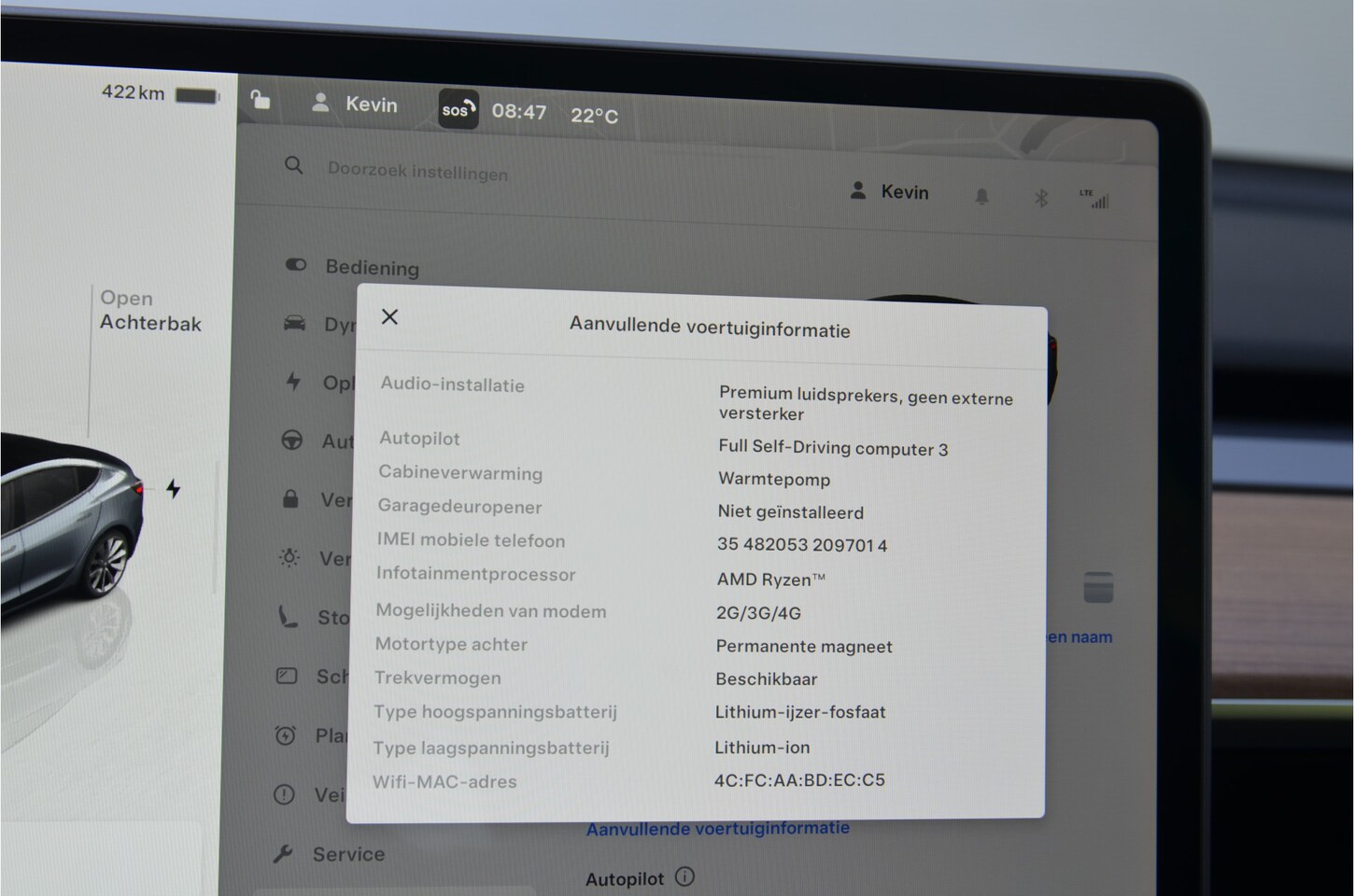This screenshot has height=896, width=1354.
Task: Tap the LTE signal strength icon
Action: coord(1094,199)
